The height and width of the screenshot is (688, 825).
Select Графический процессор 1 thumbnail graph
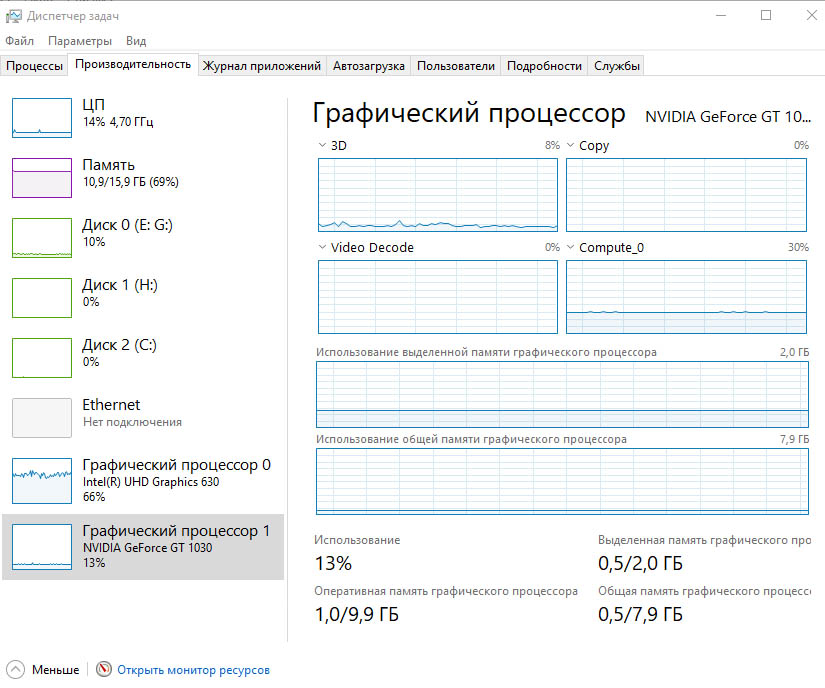point(42,547)
